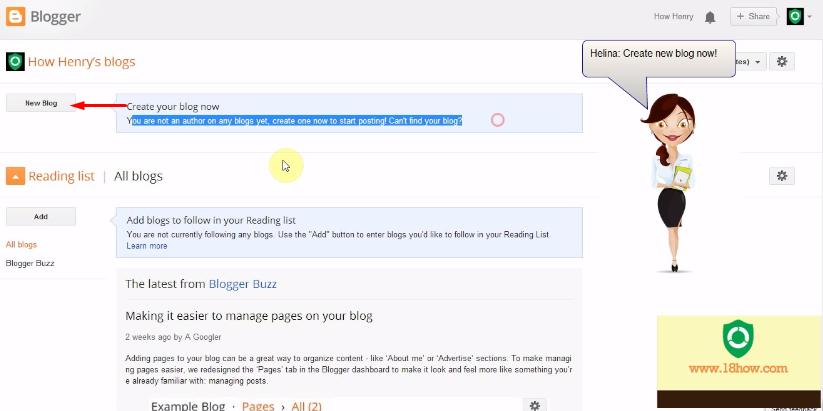Open Blogger Buzz link in latest heading
This screenshot has width=823, height=411.
pyautogui.click(x=242, y=284)
